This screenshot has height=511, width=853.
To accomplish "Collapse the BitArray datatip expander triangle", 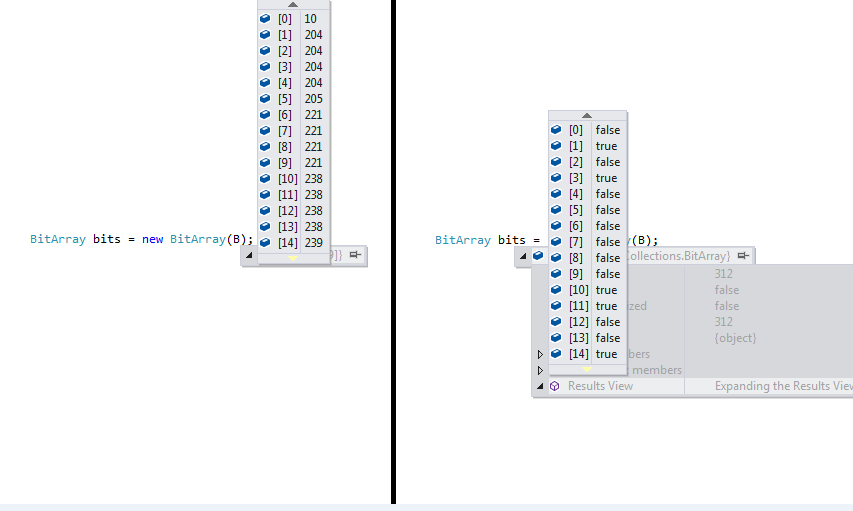I will 523,255.
